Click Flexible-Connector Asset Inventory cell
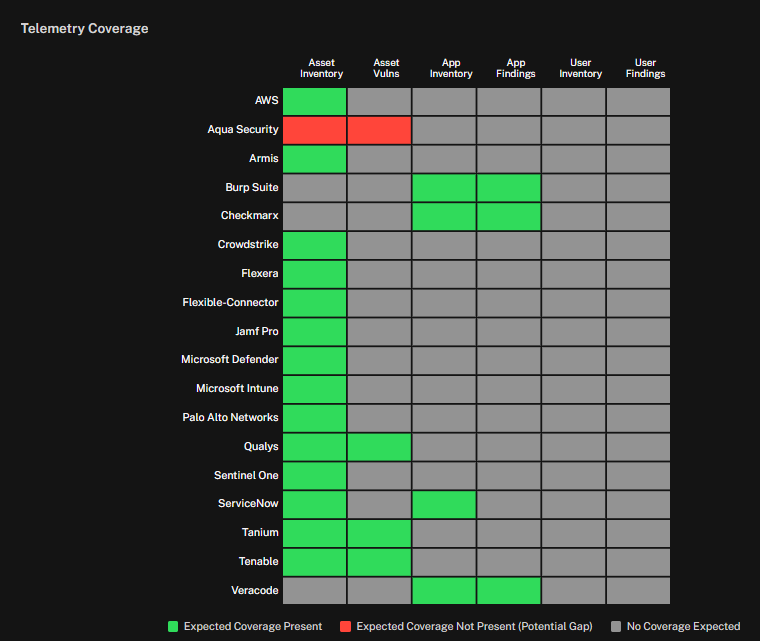The image size is (760, 641). point(315,303)
